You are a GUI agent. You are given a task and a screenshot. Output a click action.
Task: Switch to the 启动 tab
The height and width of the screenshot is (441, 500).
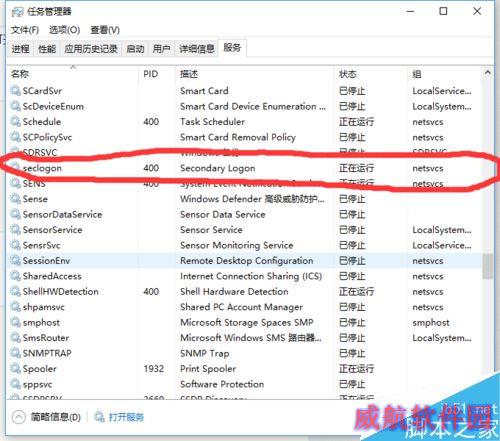point(135,49)
